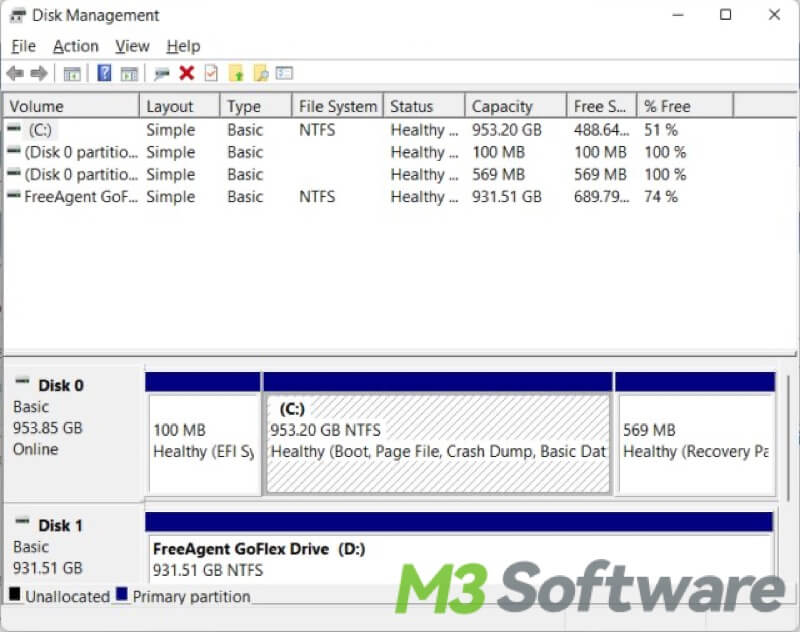Screen dimensions: 800x632
Task: Select the Disk 1 label in the graphical view
Action: (60, 526)
